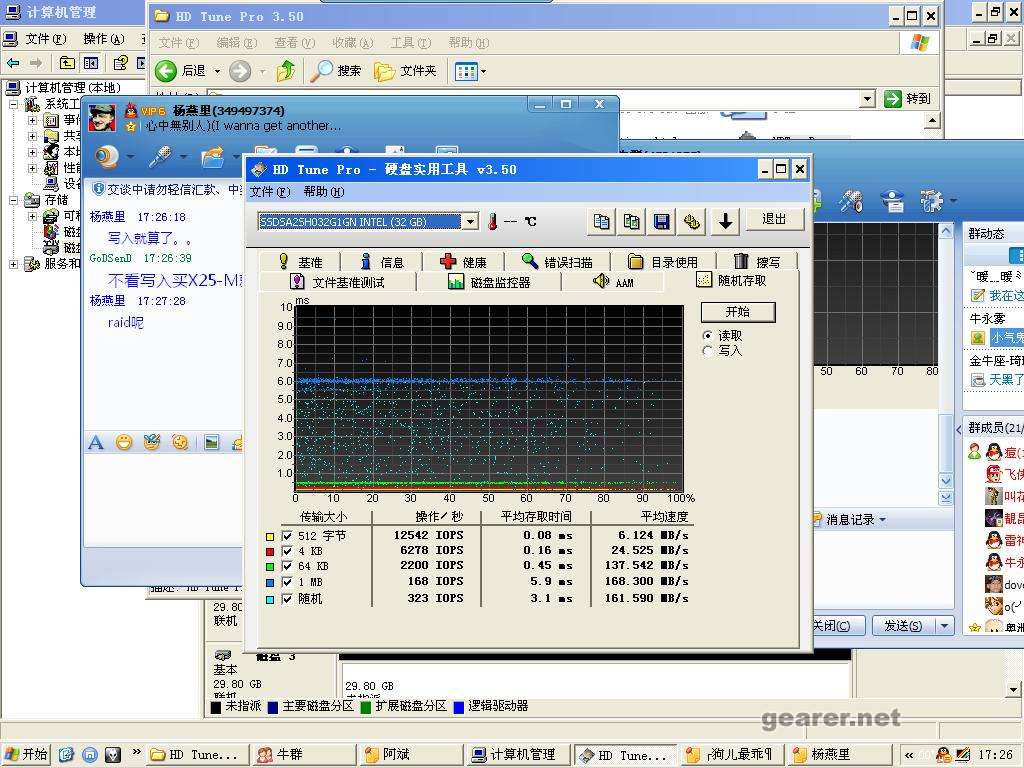Switch to the 磁盘监控器 disk monitor tab
This screenshot has width=1024, height=768.
pyautogui.click(x=489, y=282)
